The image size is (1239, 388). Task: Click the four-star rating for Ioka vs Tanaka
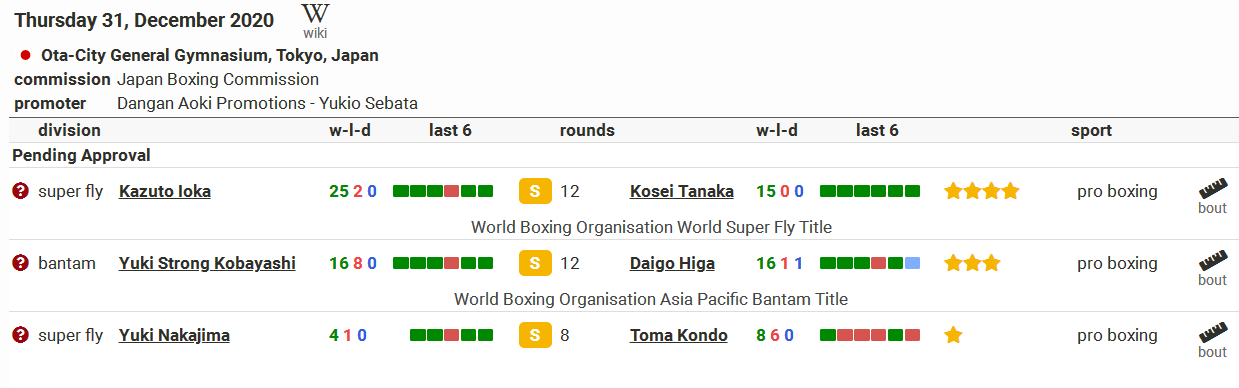click(982, 191)
